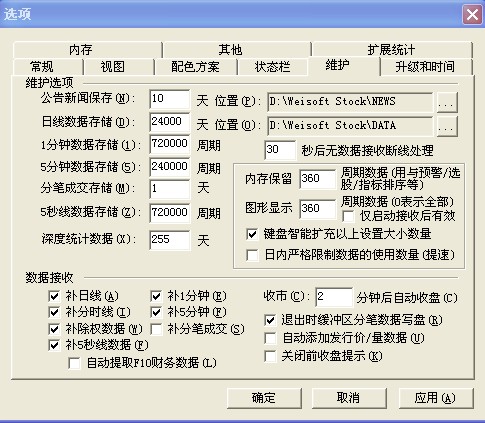Screen dimensions: 485x423
Task: Enable 补分笔成交 checkbox
Action: click(156, 329)
